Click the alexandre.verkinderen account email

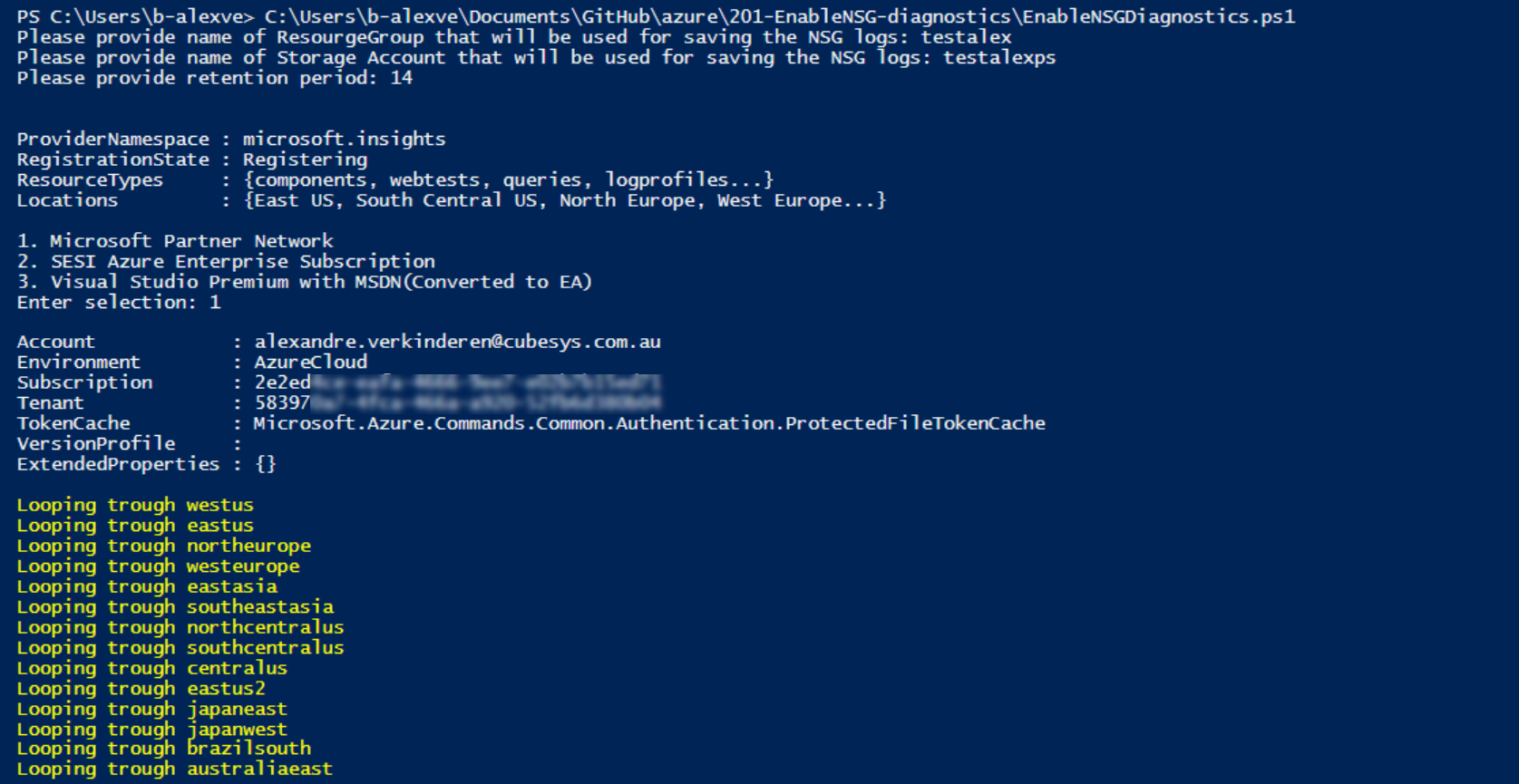click(457, 342)
